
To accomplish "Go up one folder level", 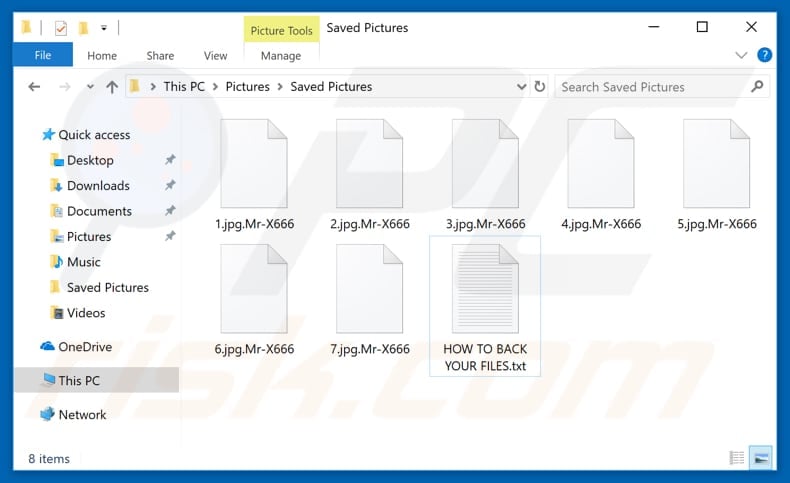I will pyautogui.click(x=112, y=87).
